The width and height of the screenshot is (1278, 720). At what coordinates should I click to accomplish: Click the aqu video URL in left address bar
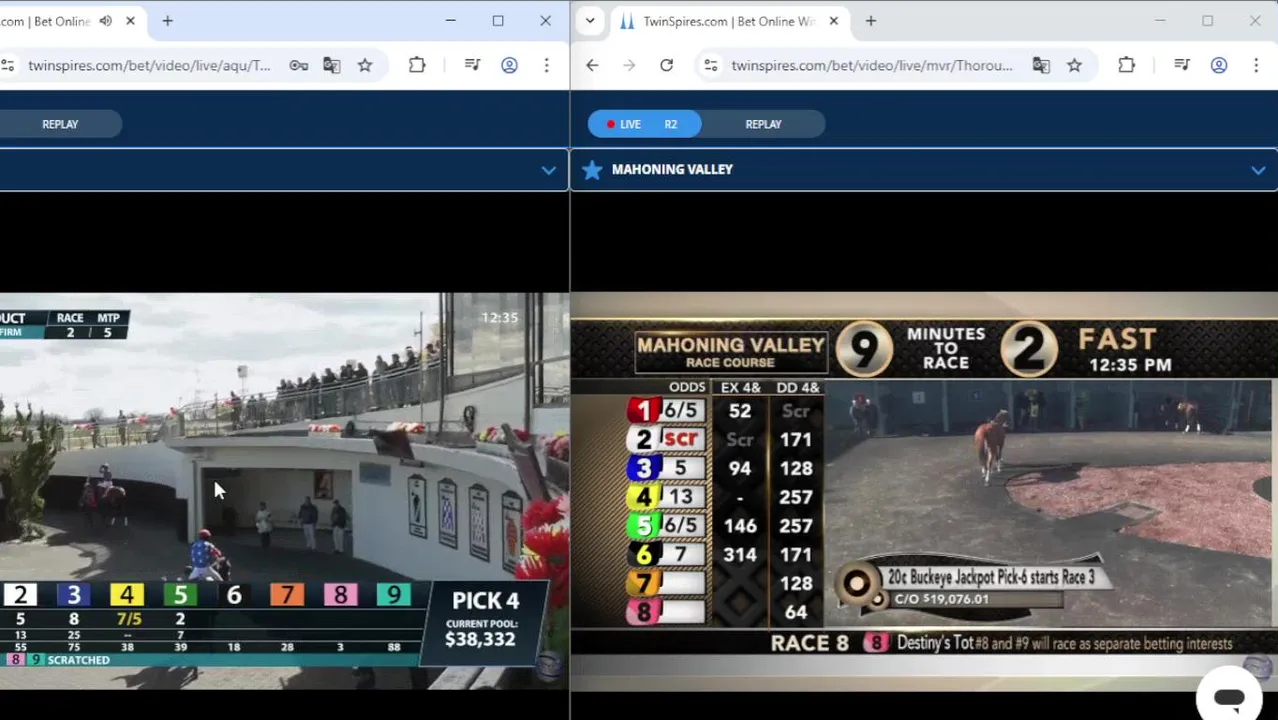point(149,65)
